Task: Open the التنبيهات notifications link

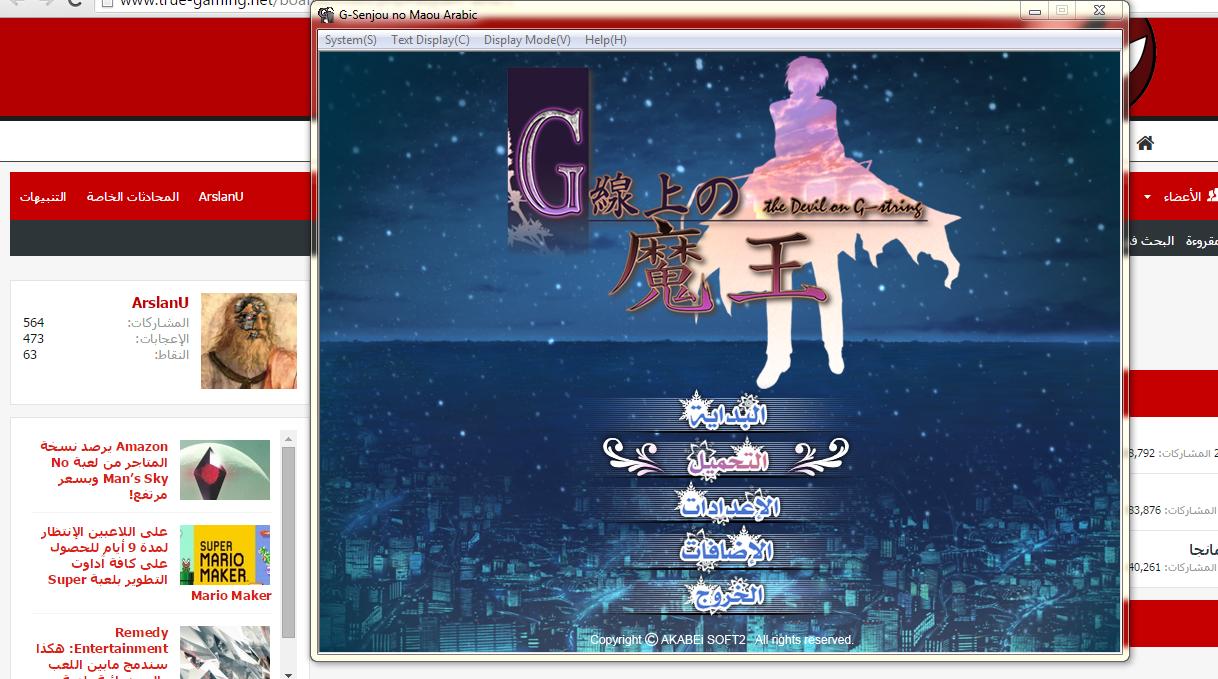Action: coord(43,197)
